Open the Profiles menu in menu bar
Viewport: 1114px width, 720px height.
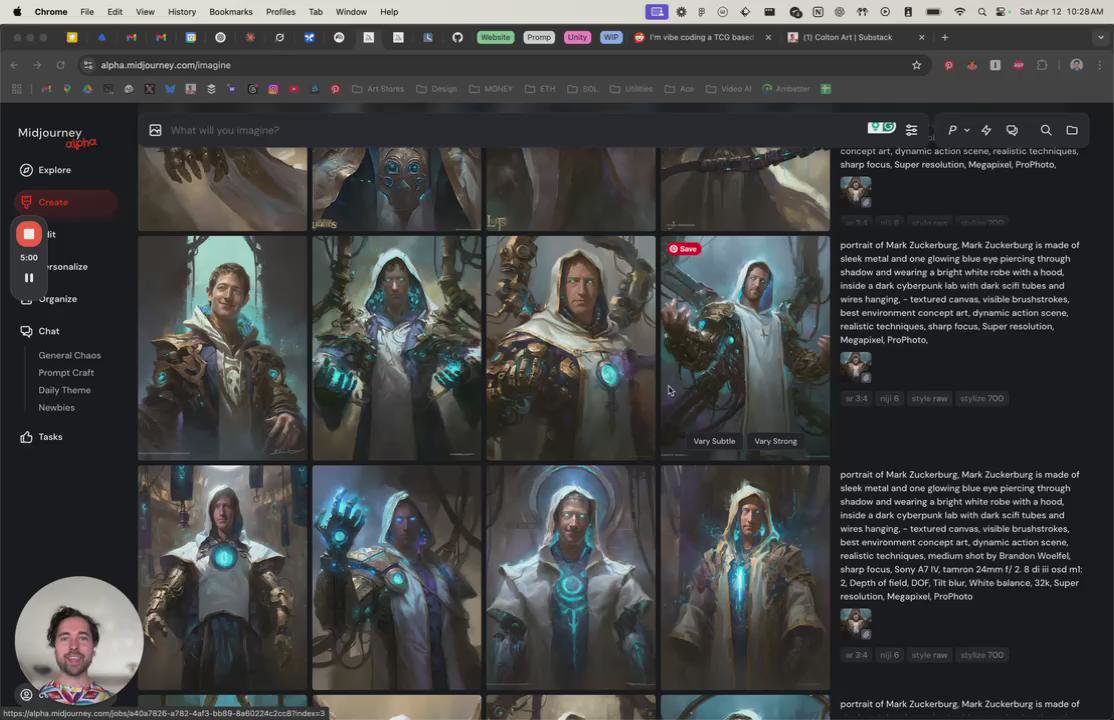click(281, 11)
